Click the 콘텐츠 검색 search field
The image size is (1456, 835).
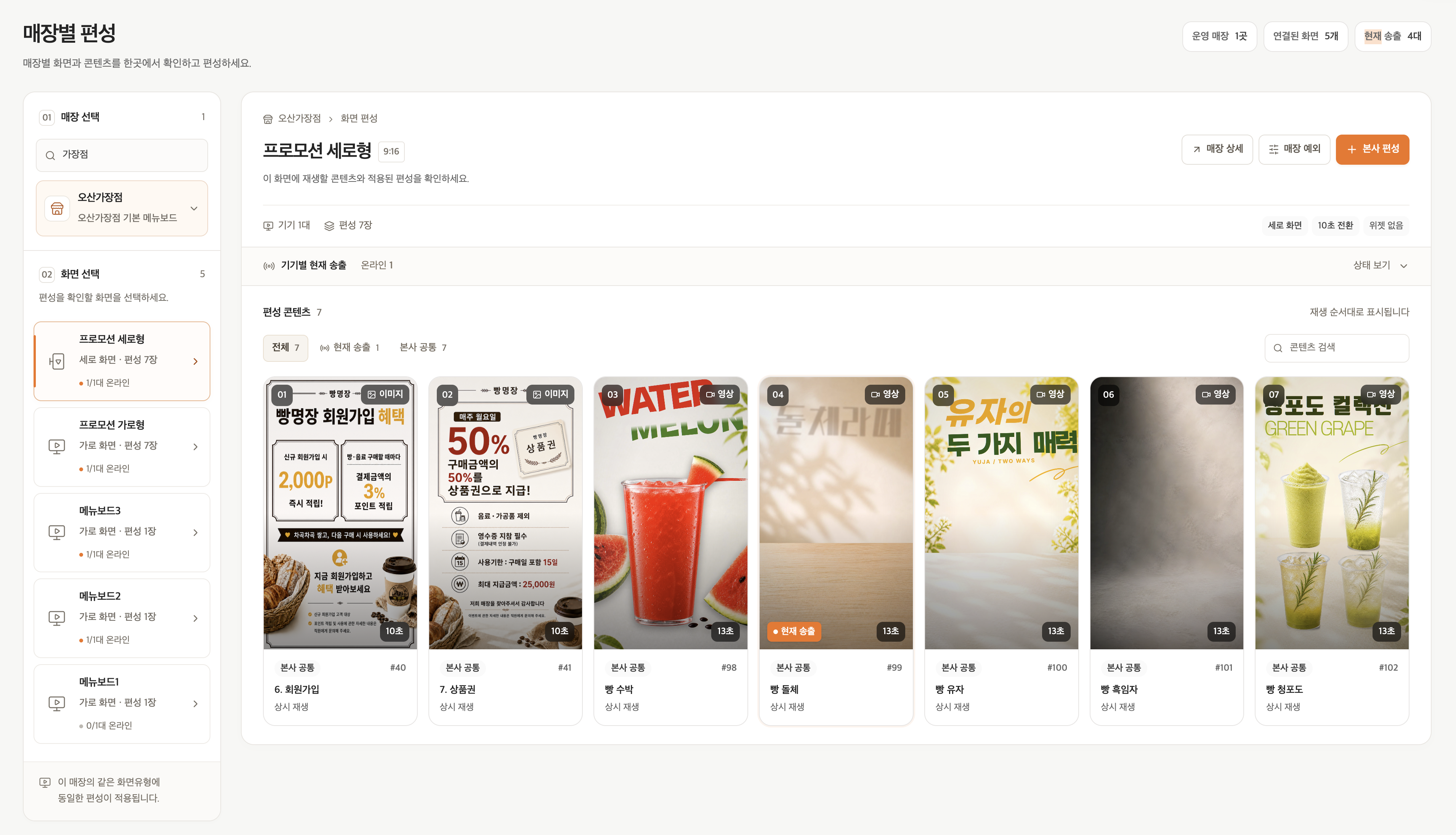pos(1337,347)
